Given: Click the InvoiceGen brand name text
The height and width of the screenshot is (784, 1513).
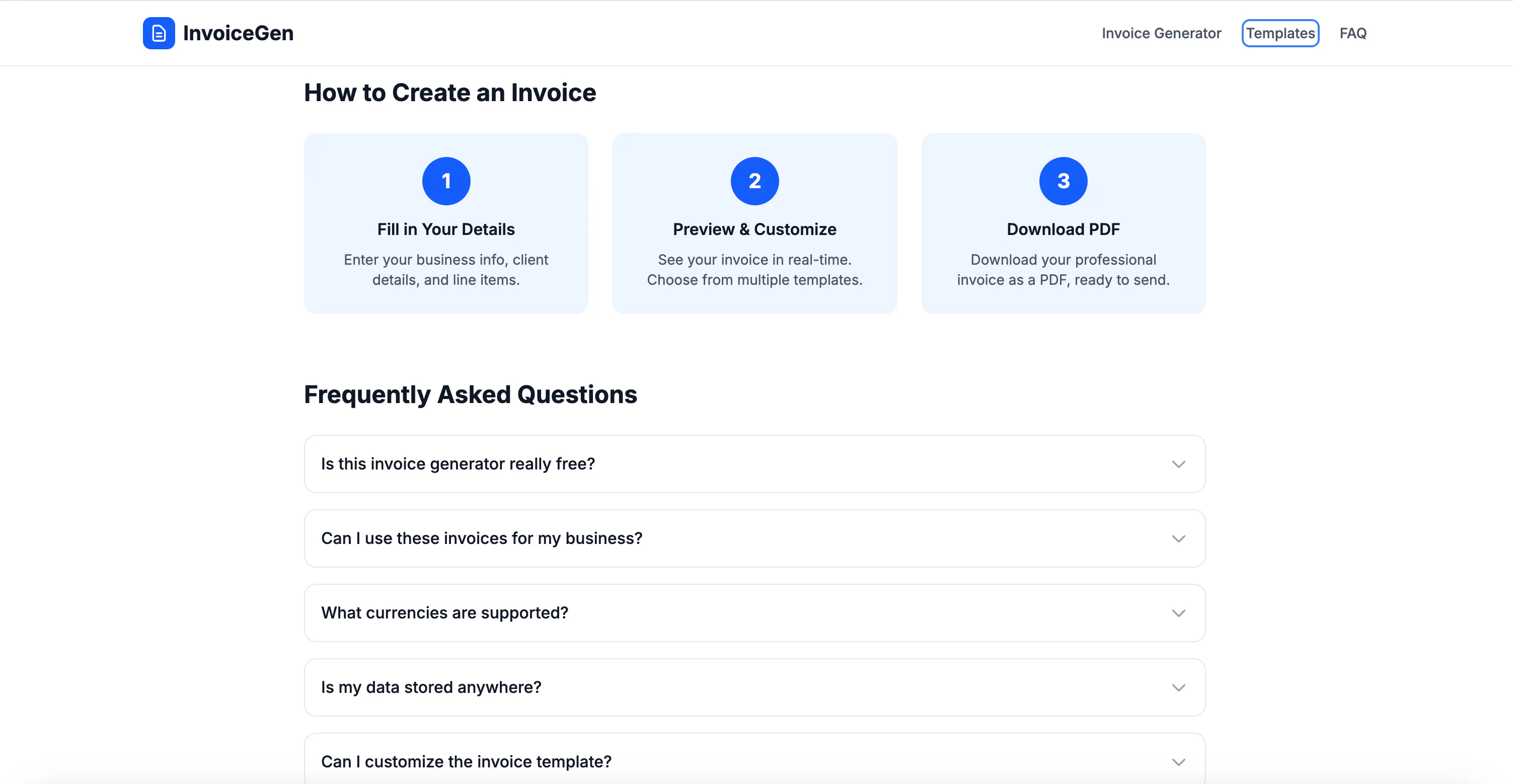Looking at the screenshot, I should point(239,34).
